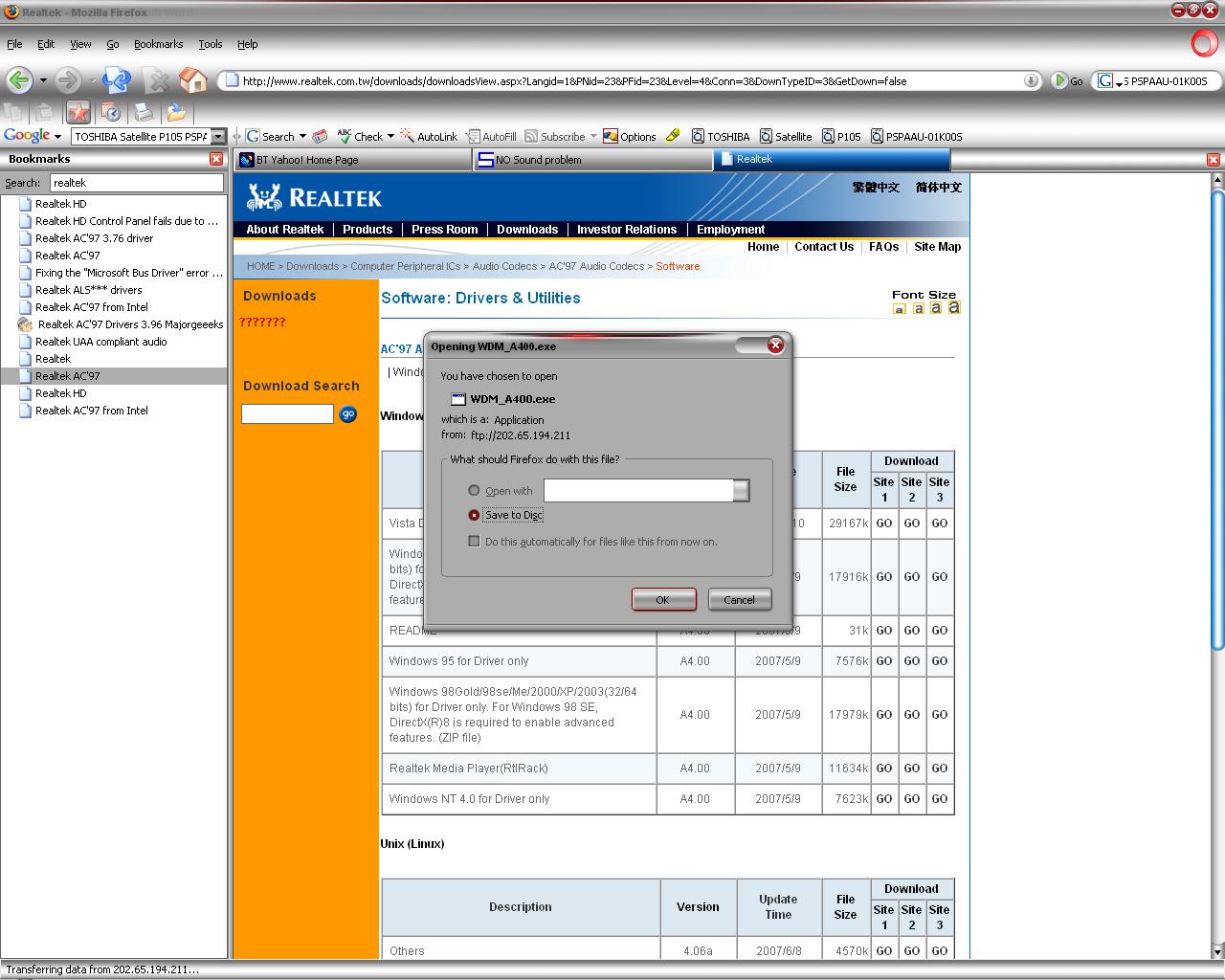Image resolution: width=1225 pixels, height=980 pixels.
Task: Click the Google toolbar logo
Action: [27, 136]
